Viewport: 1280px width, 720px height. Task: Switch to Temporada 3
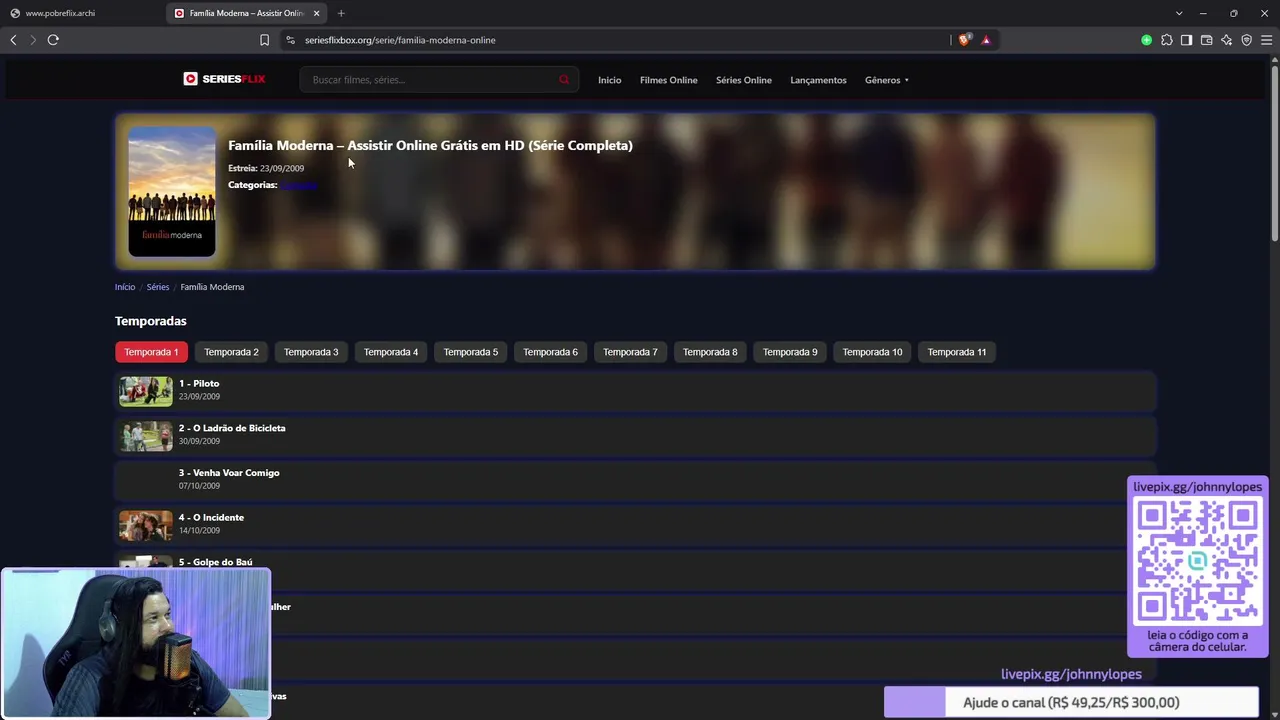pyautogui.click(x=311, y=352)
